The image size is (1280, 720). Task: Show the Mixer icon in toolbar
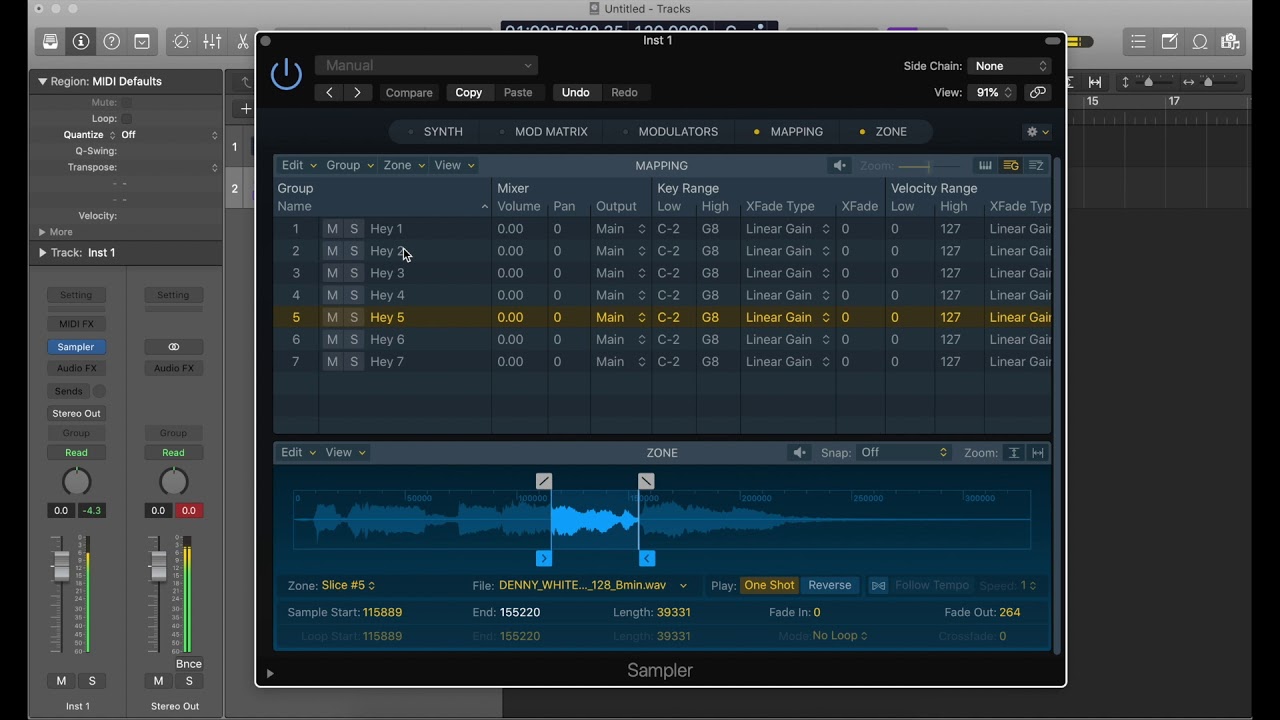[x=212, y=42]
